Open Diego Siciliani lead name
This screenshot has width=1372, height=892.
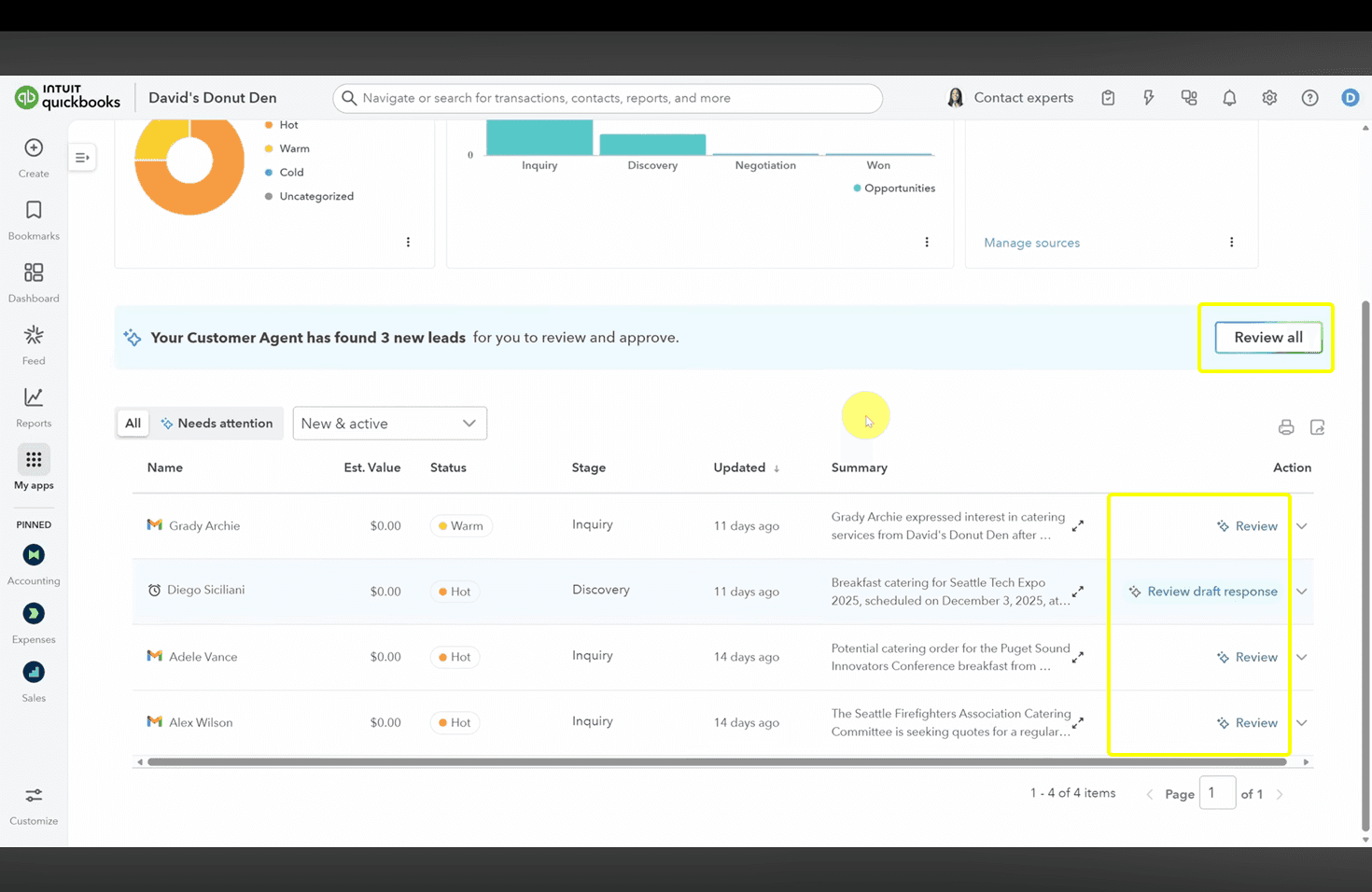(205, 590)
